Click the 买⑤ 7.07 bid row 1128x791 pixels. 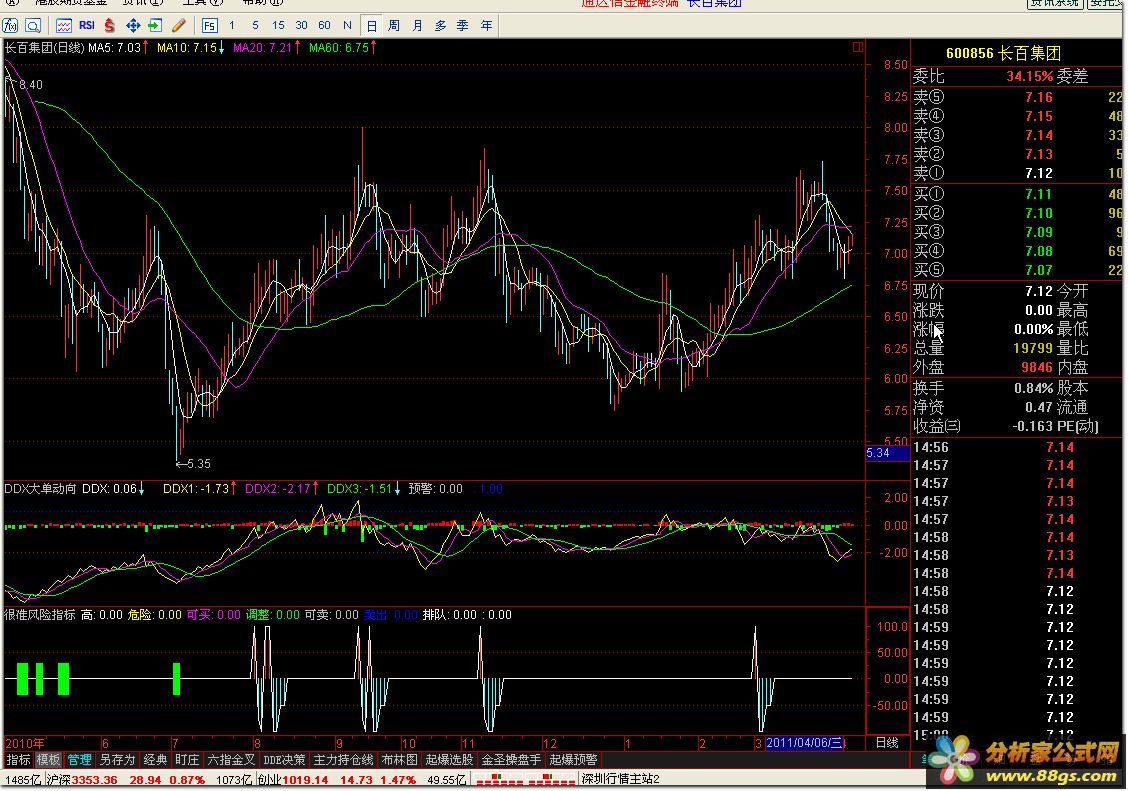click(1017, 270)
